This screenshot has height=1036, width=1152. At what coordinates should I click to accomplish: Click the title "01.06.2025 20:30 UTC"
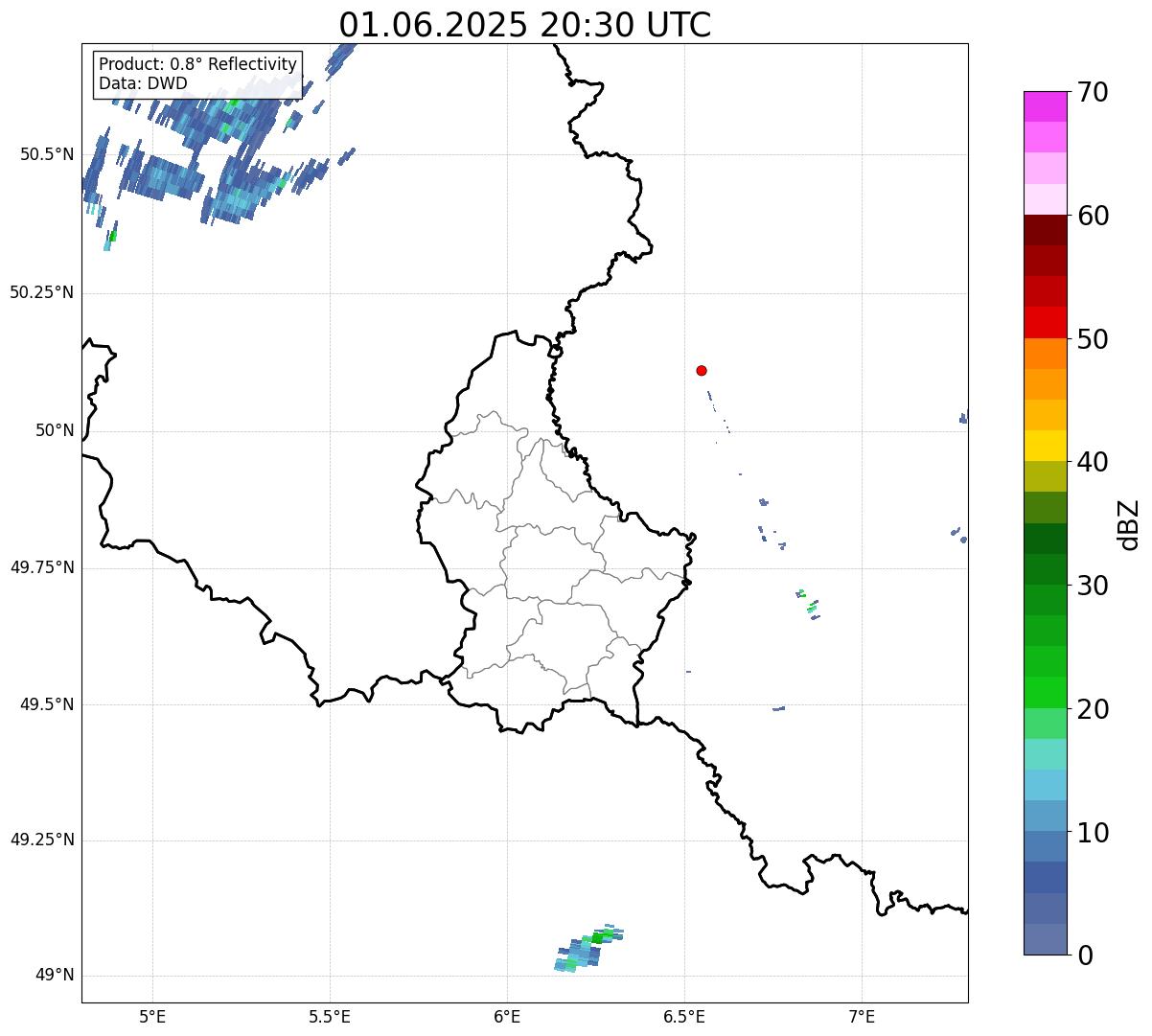pos(525,25)
